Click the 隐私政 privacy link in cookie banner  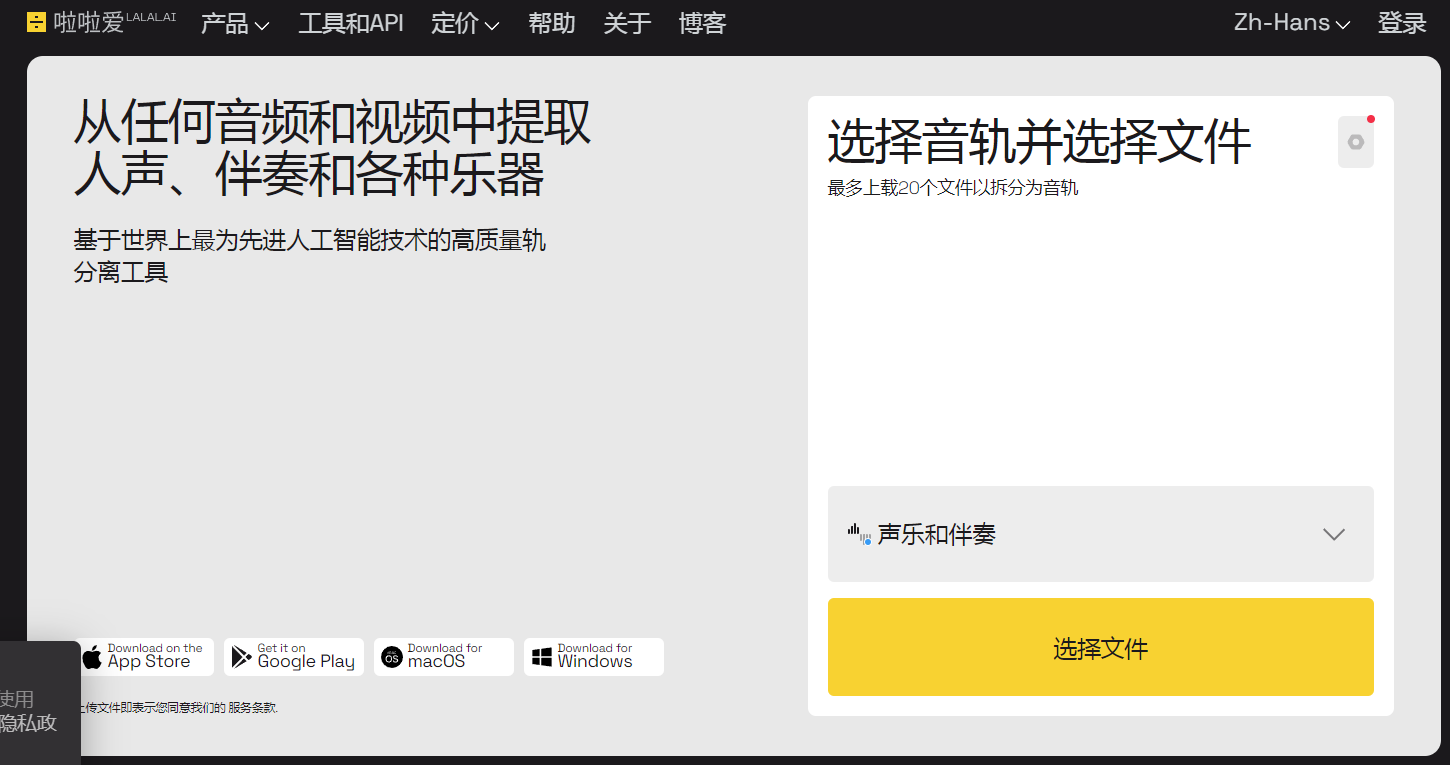(x=28, y=723)
